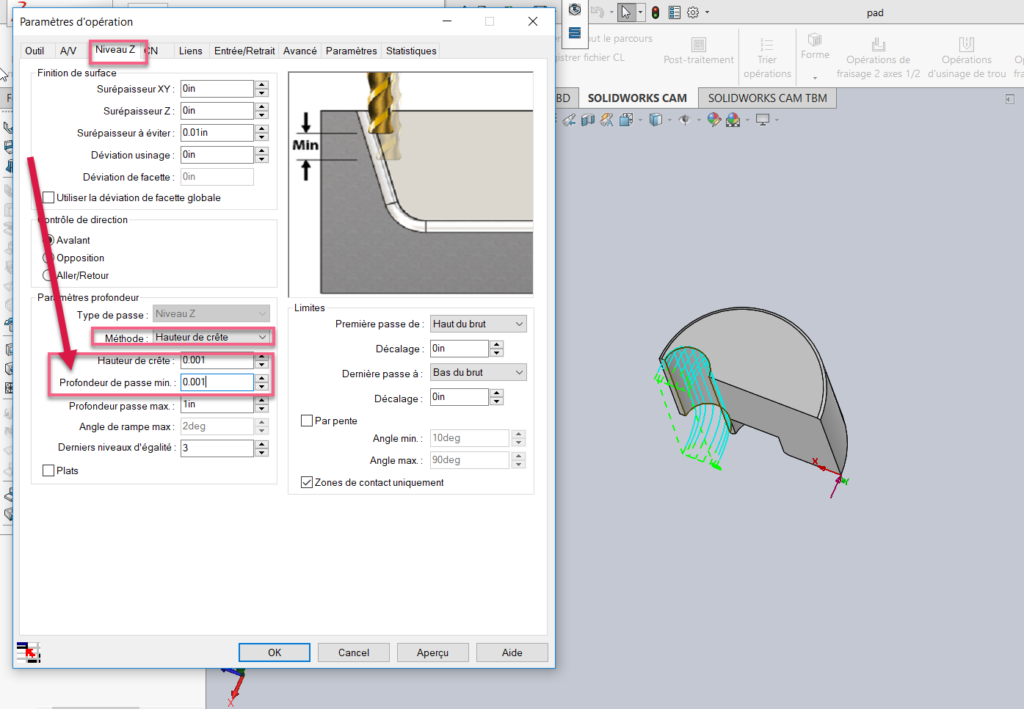
Task: Tick the Par pente checkbox
Action: (307, 421)
